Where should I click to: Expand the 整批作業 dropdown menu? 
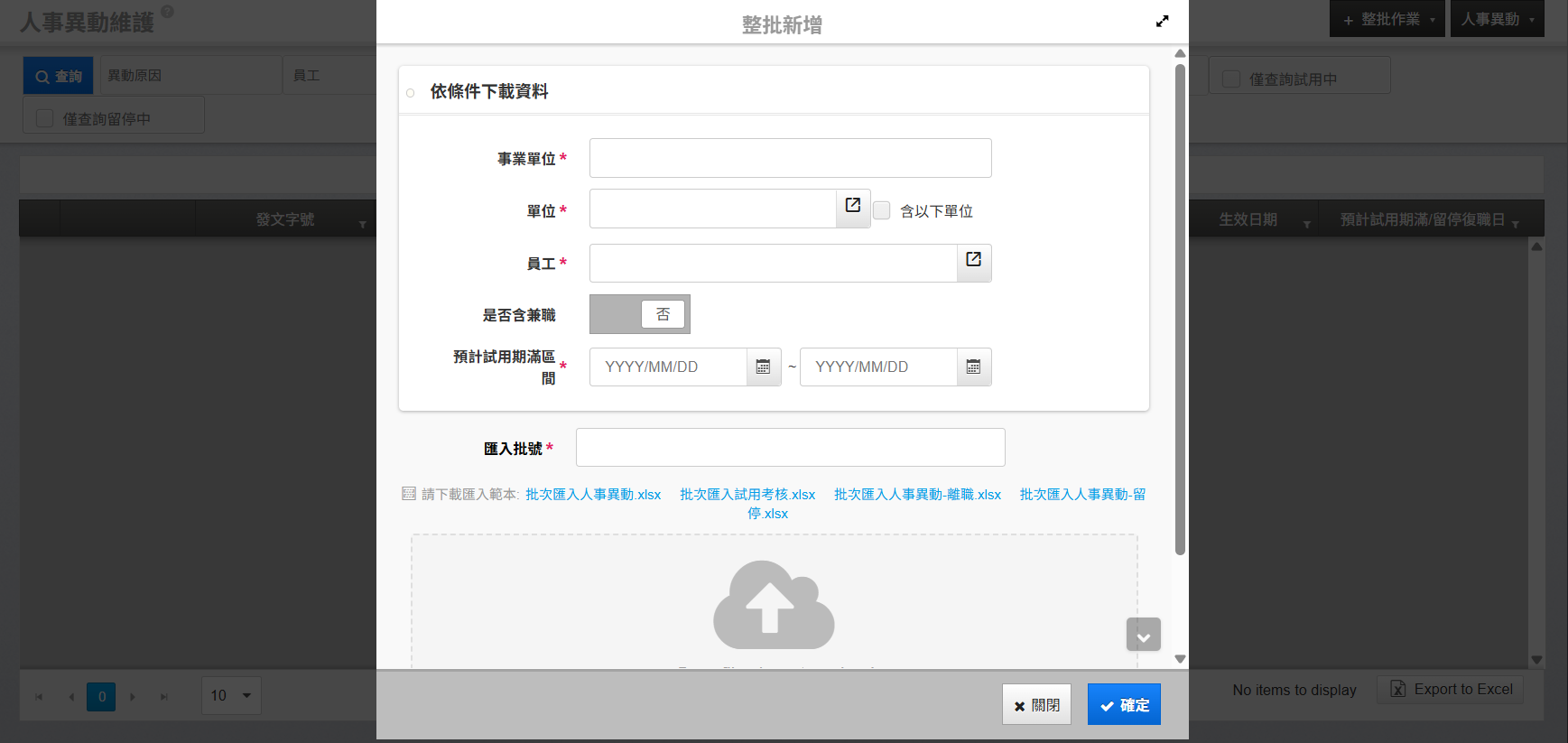[1387, 19]
